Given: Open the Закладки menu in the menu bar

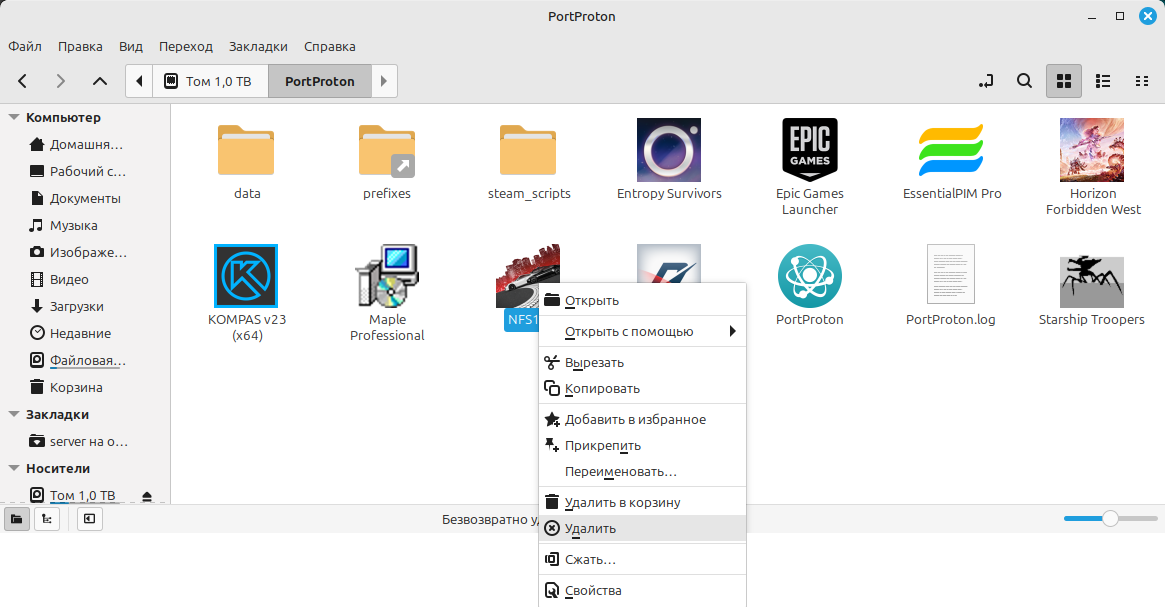Looking at the screenshot, I should click(258, 46).
